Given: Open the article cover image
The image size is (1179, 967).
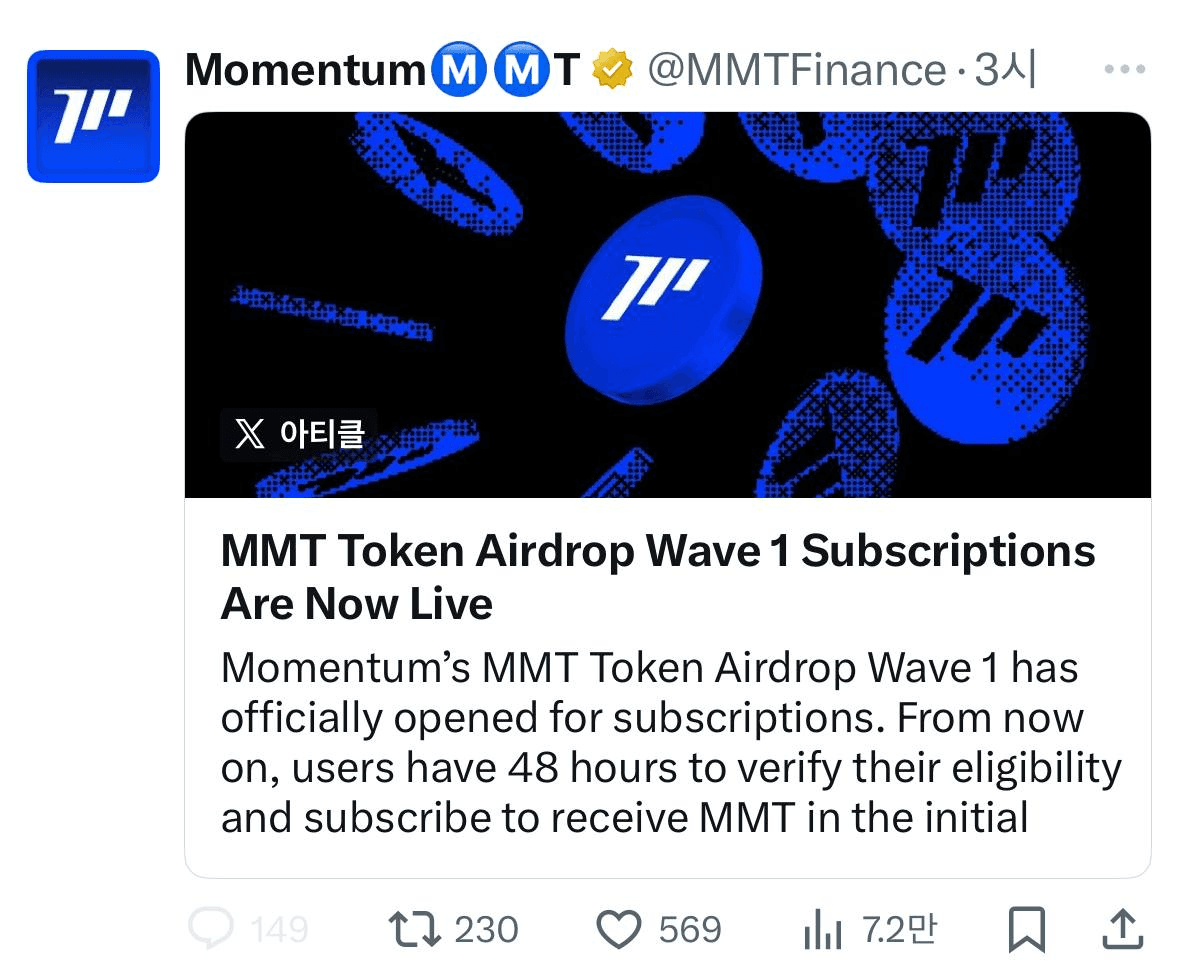Looking at the screenshot, I should [x=667, y=304].
